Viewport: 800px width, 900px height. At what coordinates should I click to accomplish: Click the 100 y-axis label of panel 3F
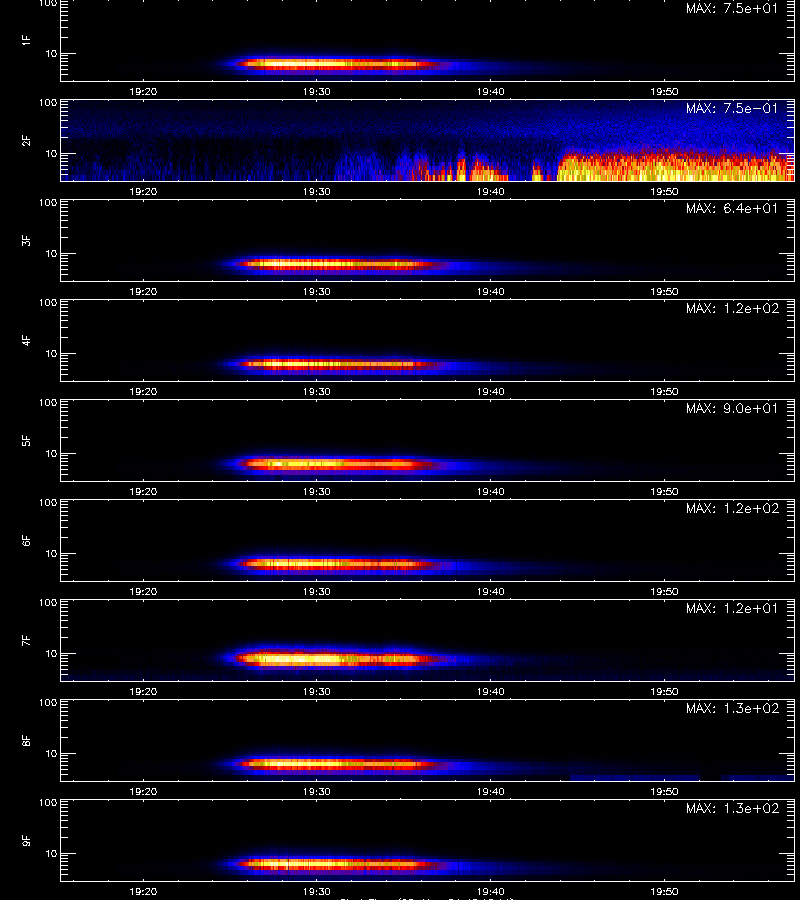48,203
